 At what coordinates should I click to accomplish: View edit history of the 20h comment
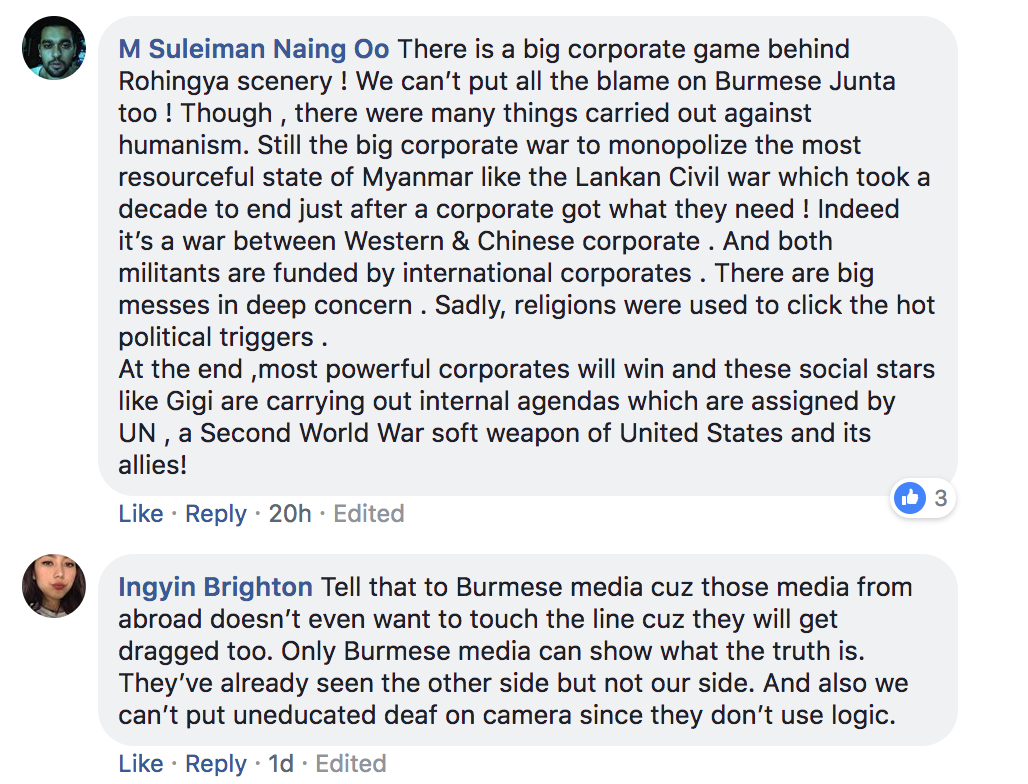point(368,514)
